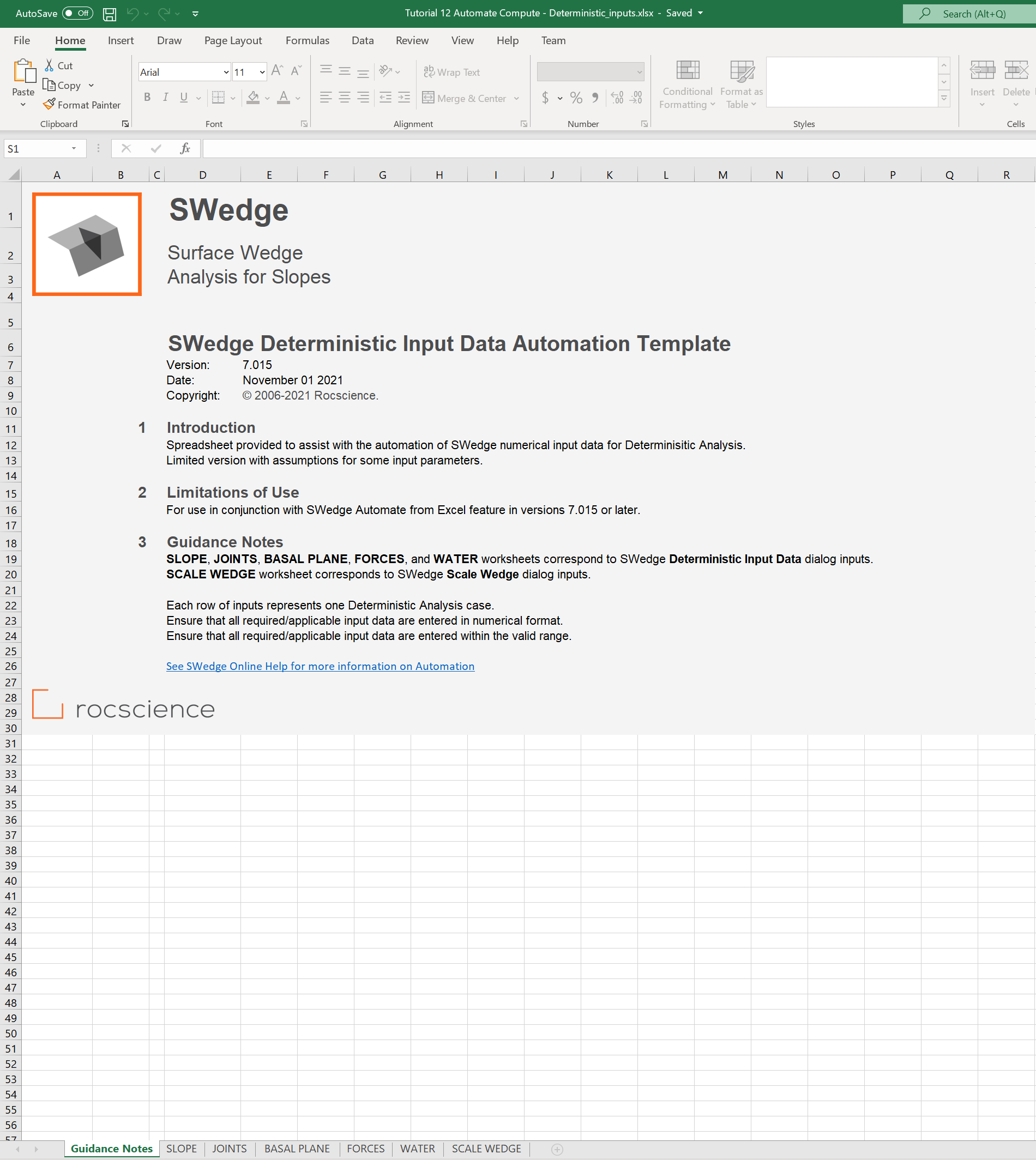
Task: Click the Insert cells icon
Action: (x=983, y=70)
